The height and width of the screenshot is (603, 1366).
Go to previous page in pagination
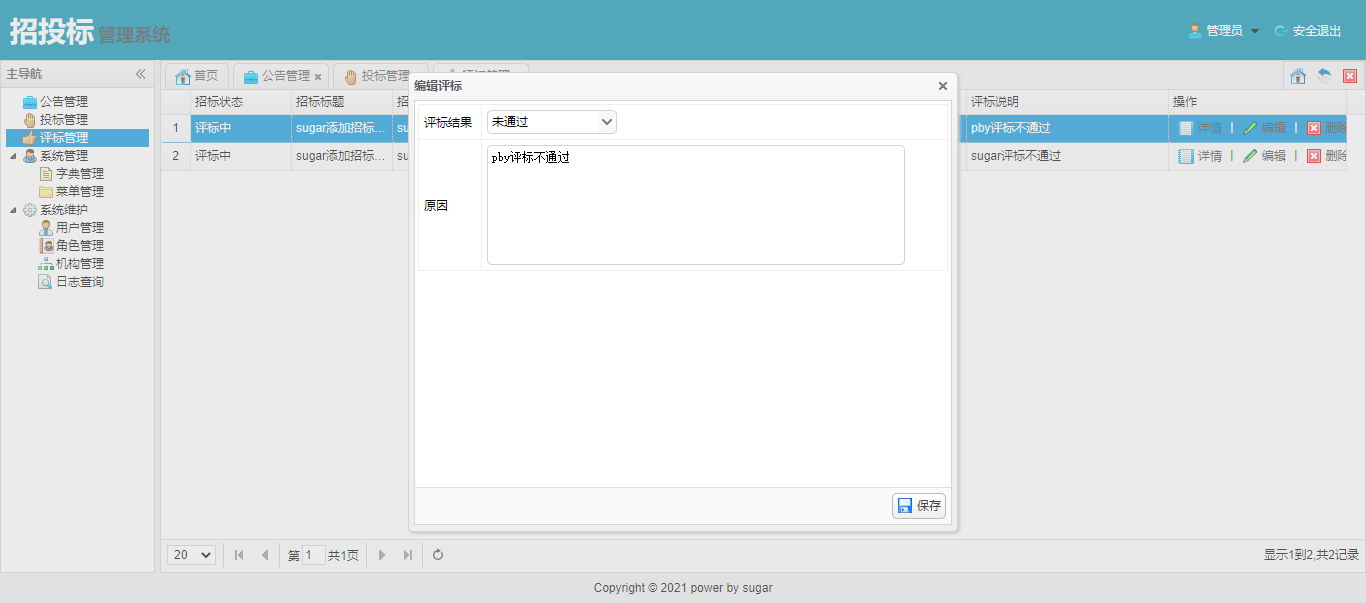264,555
